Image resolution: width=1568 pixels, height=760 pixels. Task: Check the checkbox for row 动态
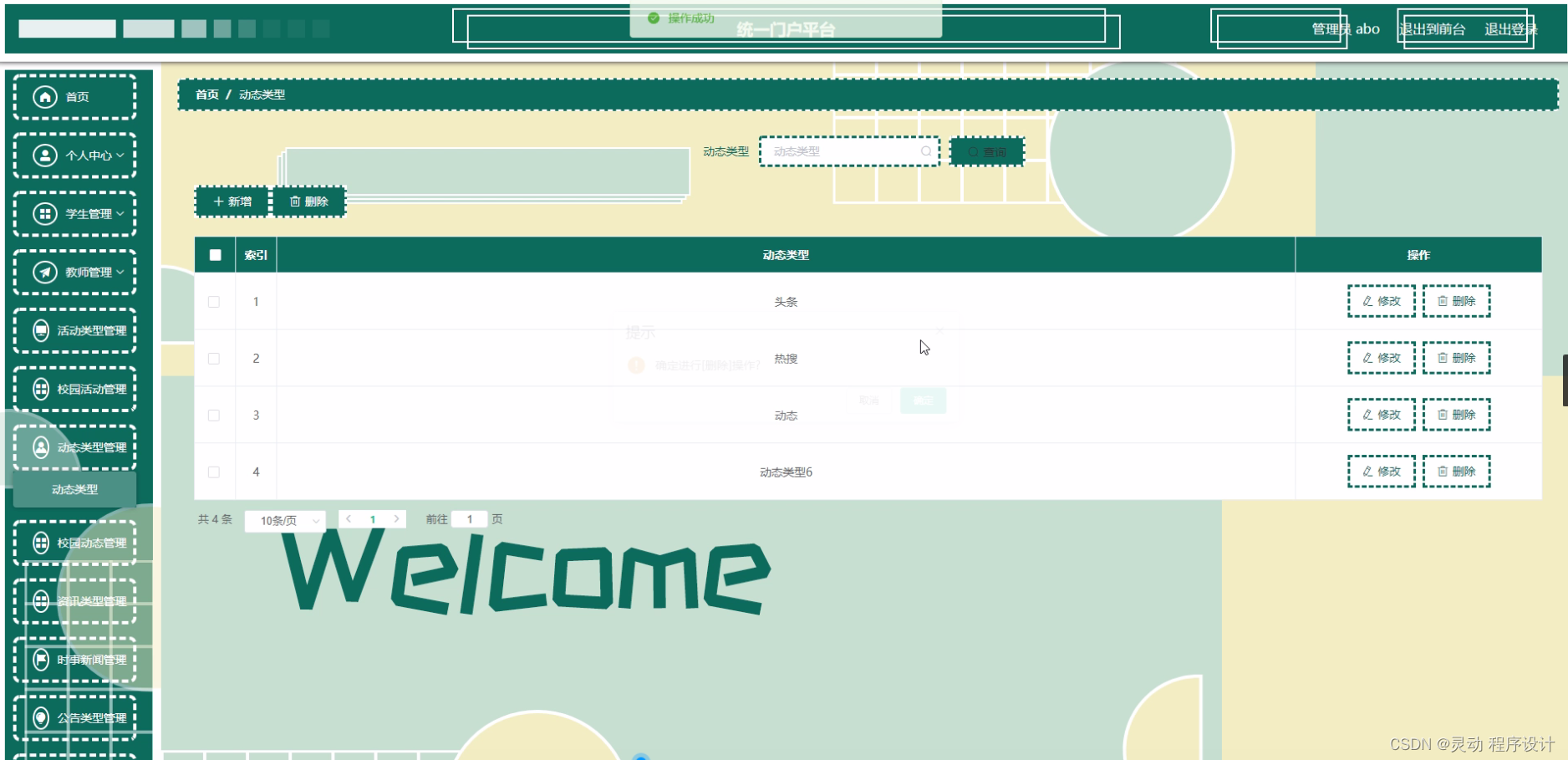pyautogui.click(x=214, y=414)
